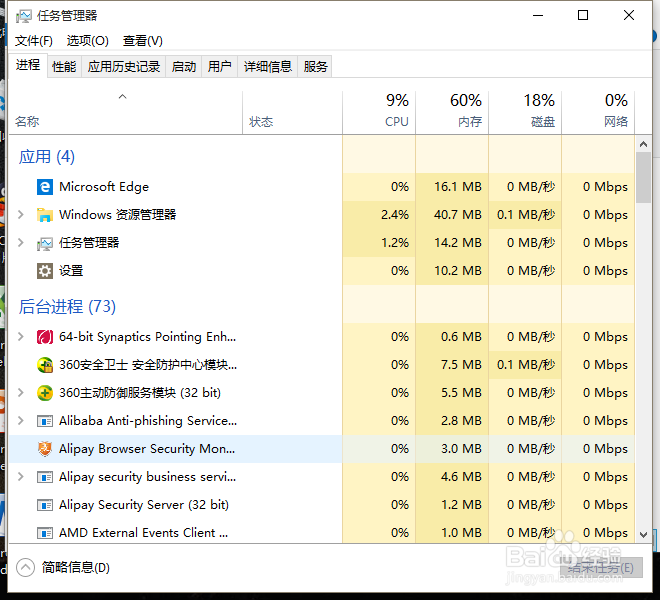Image resolution: width=660 pixels, height=600 pixels.
Task: Click the 应用 (4) group heading
Action: coord(47,157)
